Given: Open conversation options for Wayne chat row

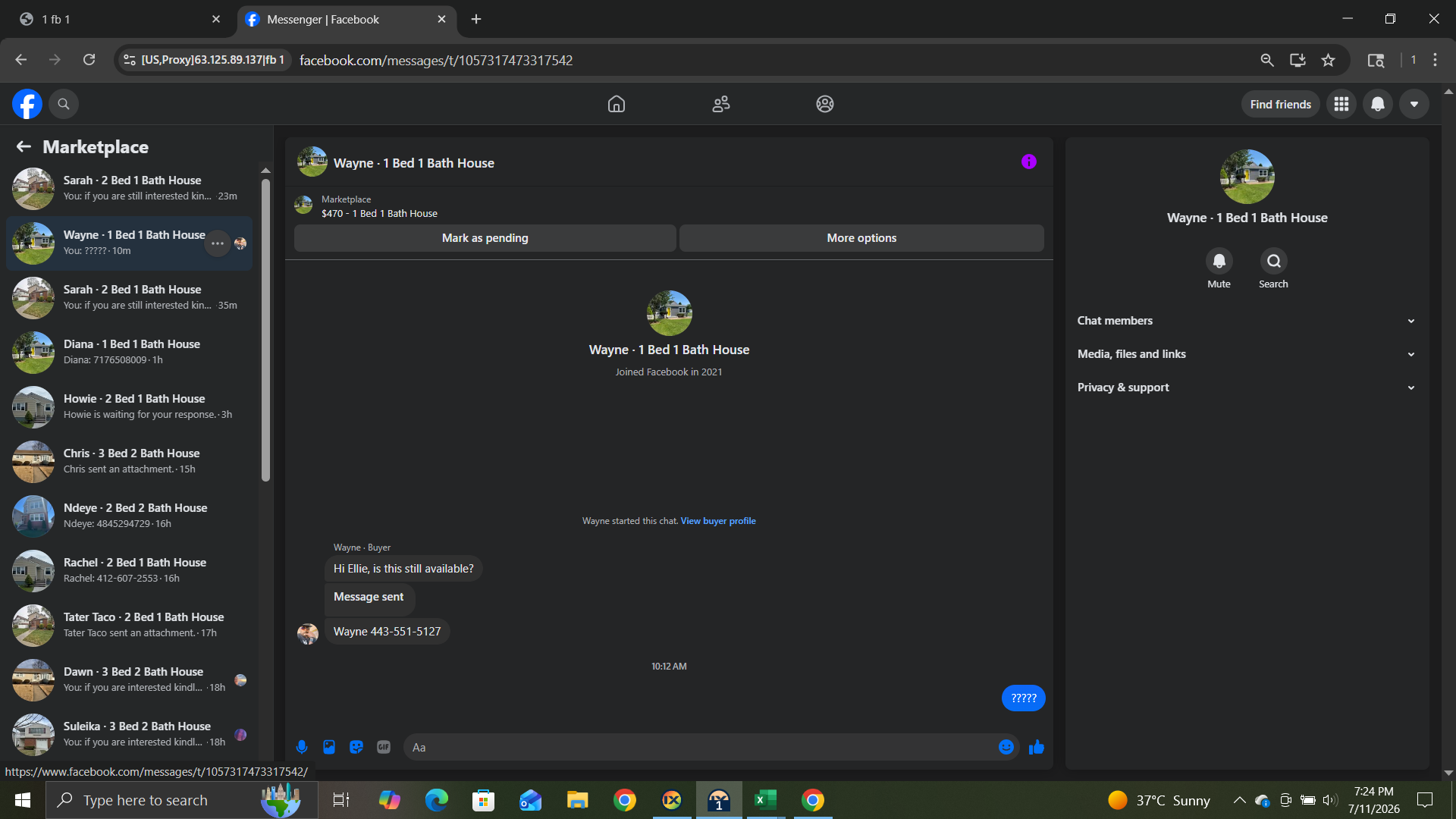Looking at the screenshot, I should point(218,243).
